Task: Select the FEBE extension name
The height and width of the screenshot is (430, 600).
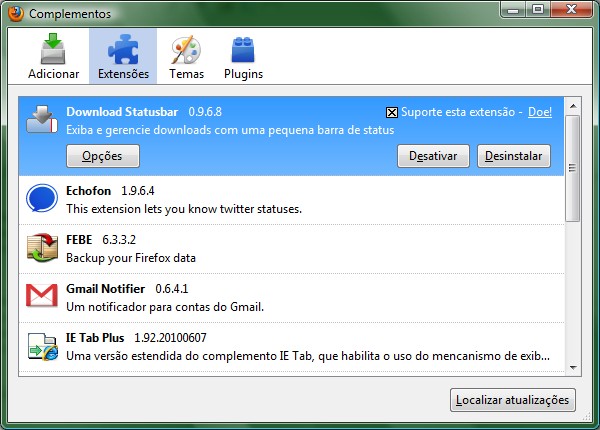Action: 79,239
